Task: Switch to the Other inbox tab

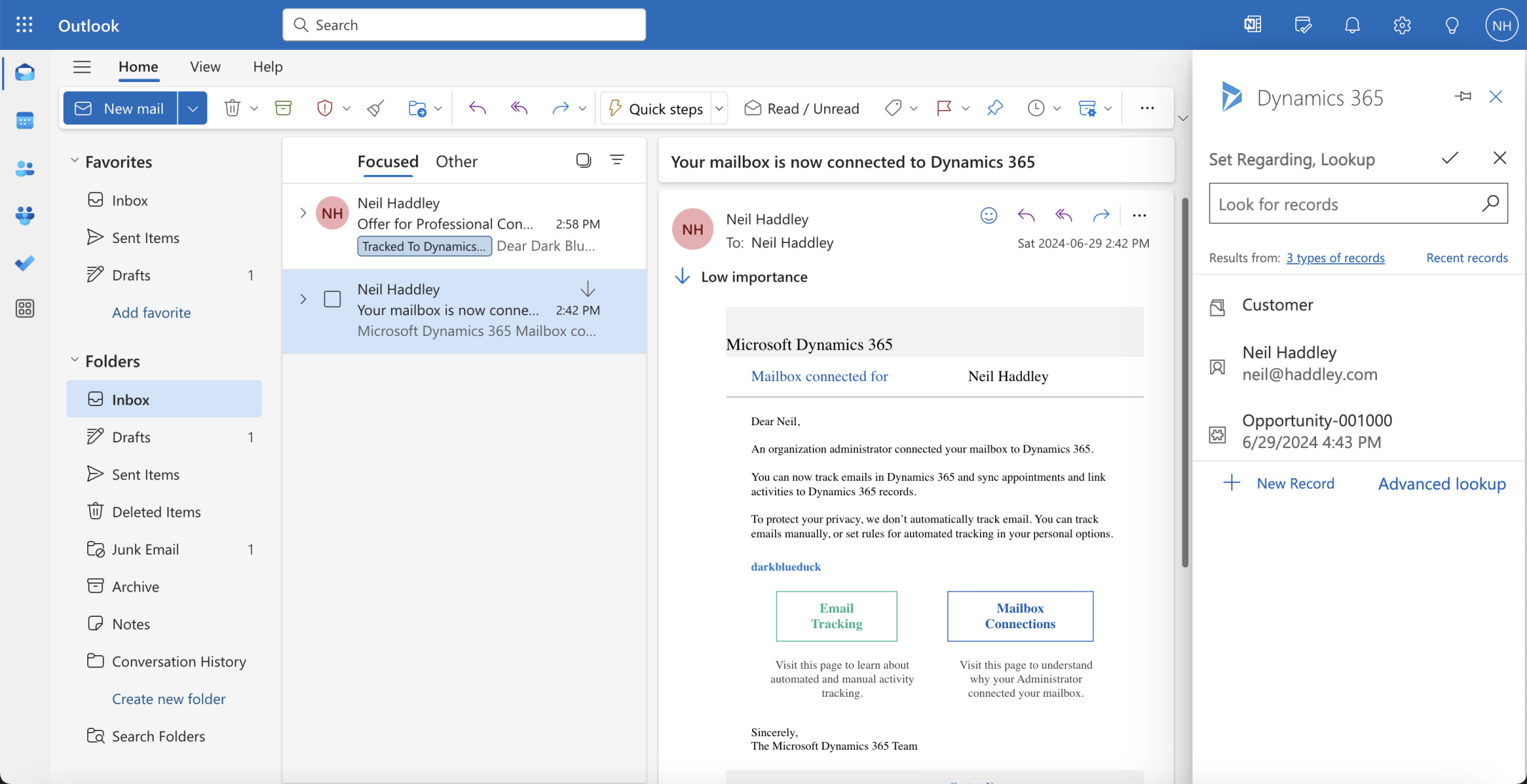Action: 456,161
